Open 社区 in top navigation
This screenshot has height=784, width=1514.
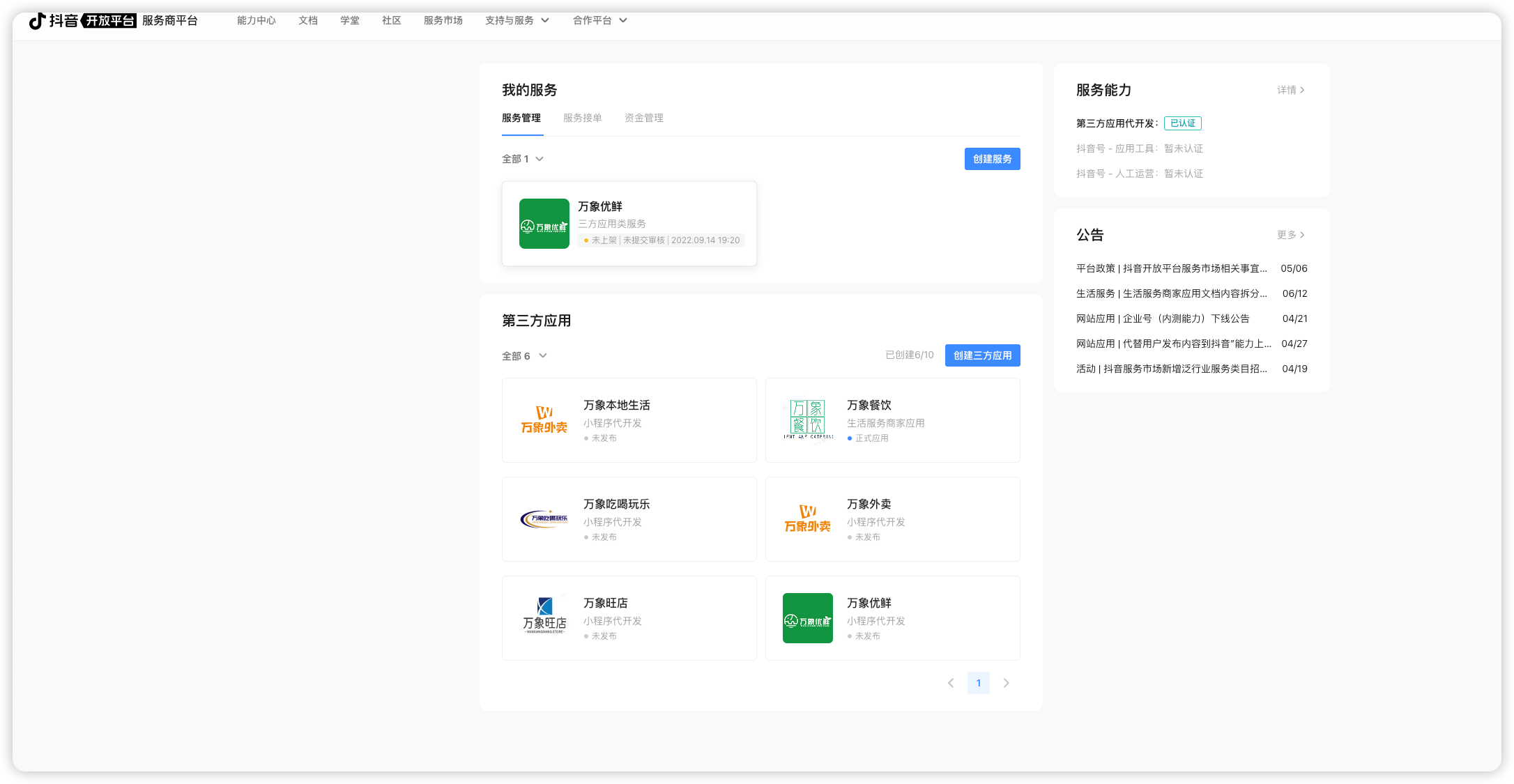pos(392,20)
